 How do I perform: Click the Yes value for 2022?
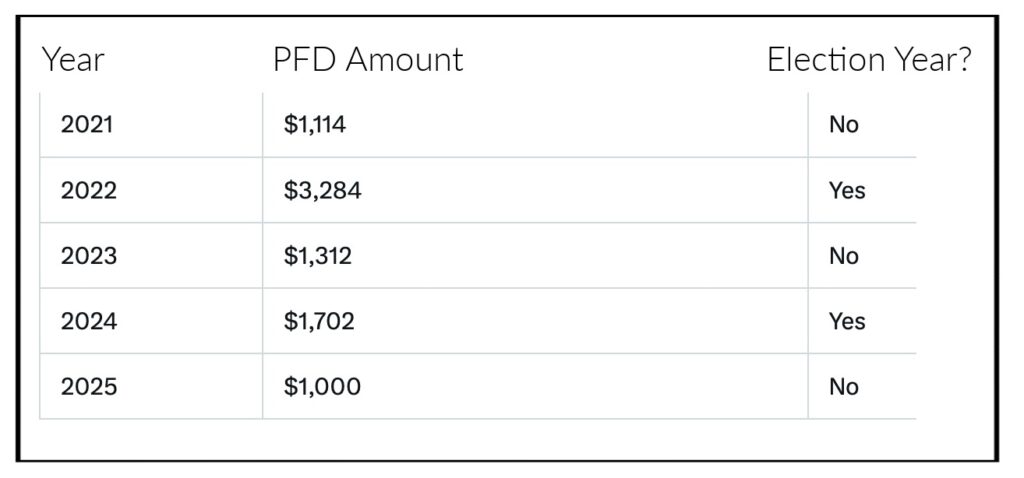[x=847, y=190]
